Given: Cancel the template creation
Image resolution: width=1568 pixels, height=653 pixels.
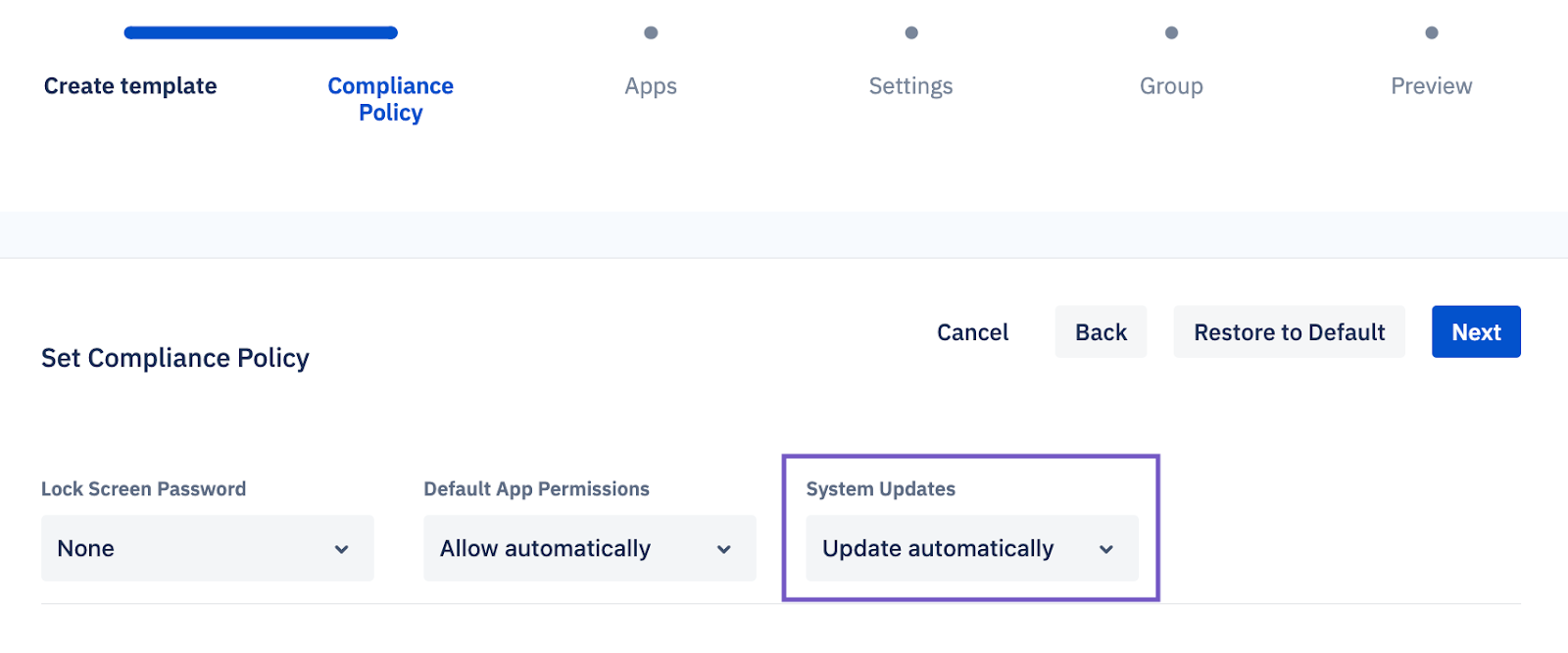Looking at the screenshot, I should click(x=972, y=332).
